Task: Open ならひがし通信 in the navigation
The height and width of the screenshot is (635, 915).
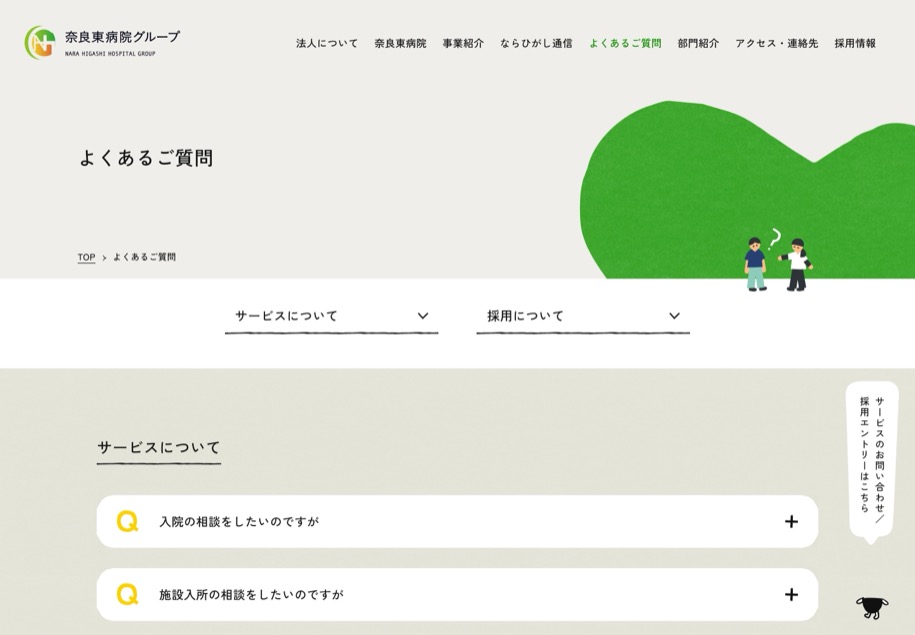Action: pyautogui.click(x=536, y=43)
